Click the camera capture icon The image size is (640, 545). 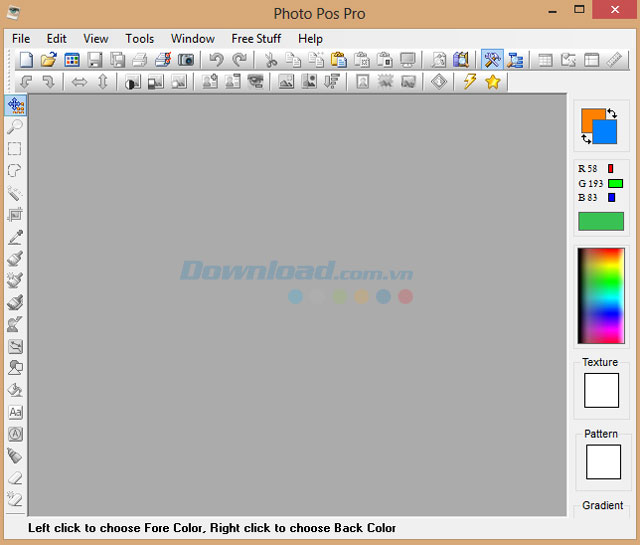click(186, 60)
